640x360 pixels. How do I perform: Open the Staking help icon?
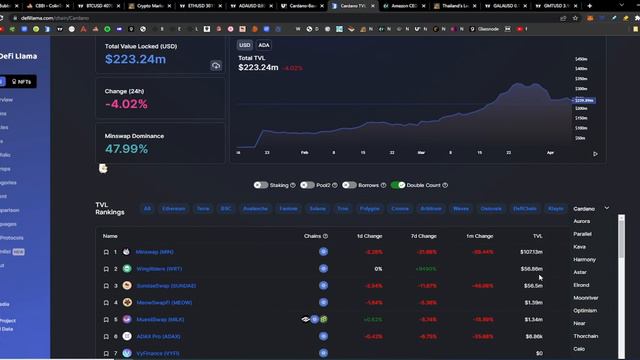[293, 185]
